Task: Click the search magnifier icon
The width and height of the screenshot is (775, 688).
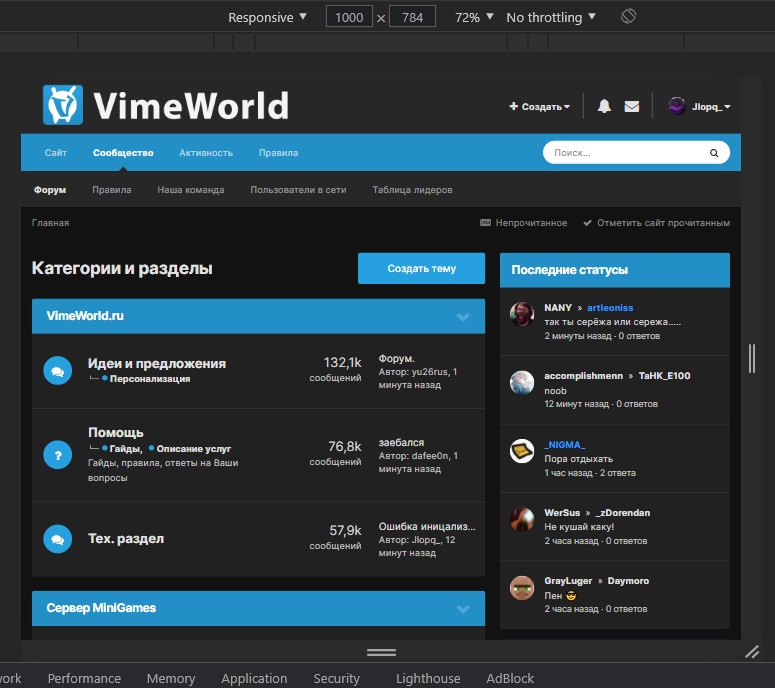Action: [x=714, y=153]
